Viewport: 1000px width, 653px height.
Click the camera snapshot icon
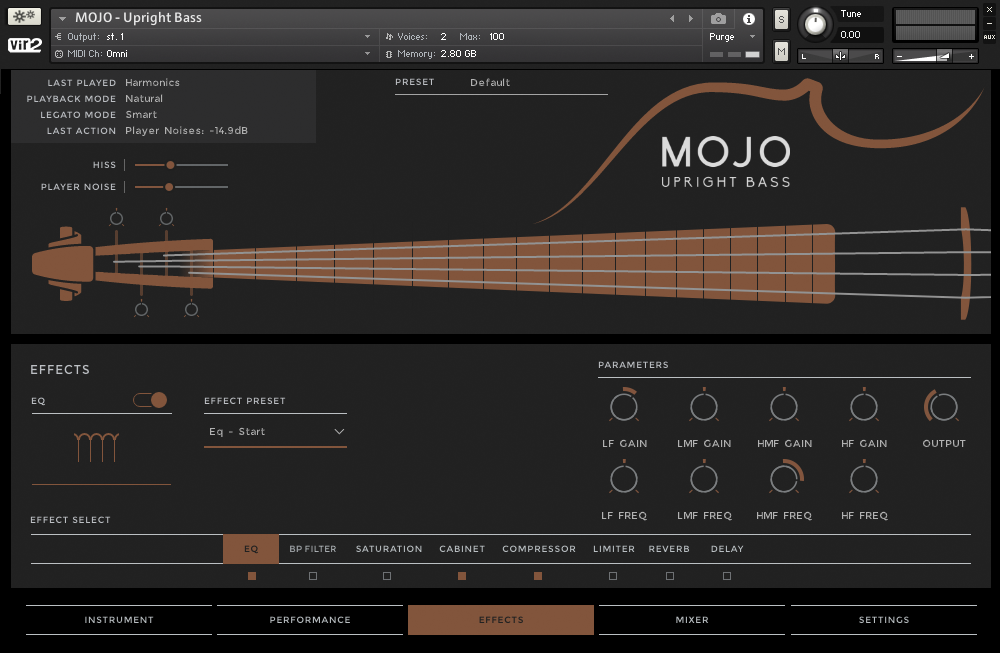click(x=718, y=19)
